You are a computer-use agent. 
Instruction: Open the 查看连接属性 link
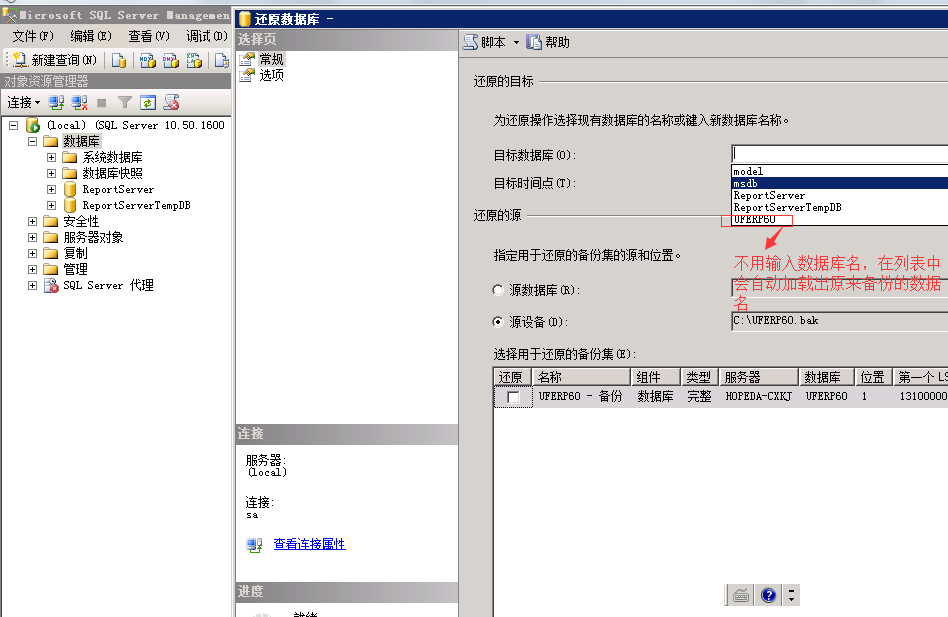(x=310, y=544)
